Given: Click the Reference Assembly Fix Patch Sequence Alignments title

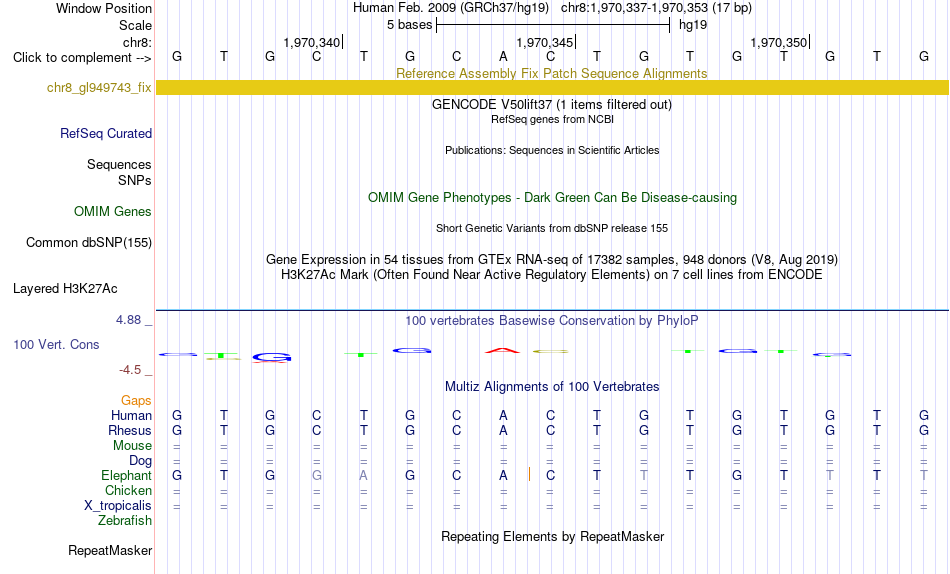Looking at the screenshot, I should coord(551,73).
